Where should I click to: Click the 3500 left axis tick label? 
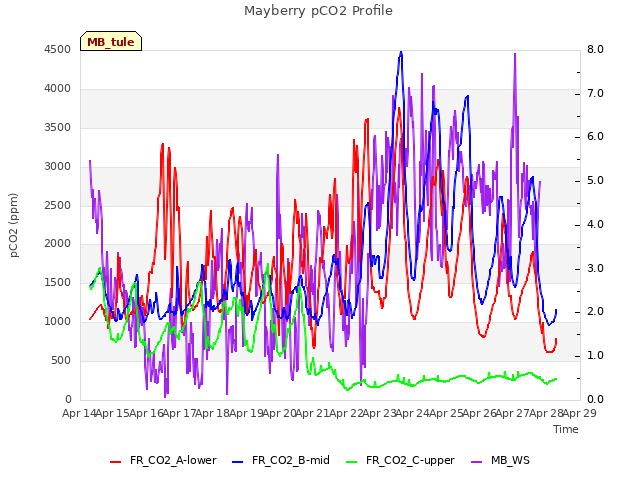58,127
